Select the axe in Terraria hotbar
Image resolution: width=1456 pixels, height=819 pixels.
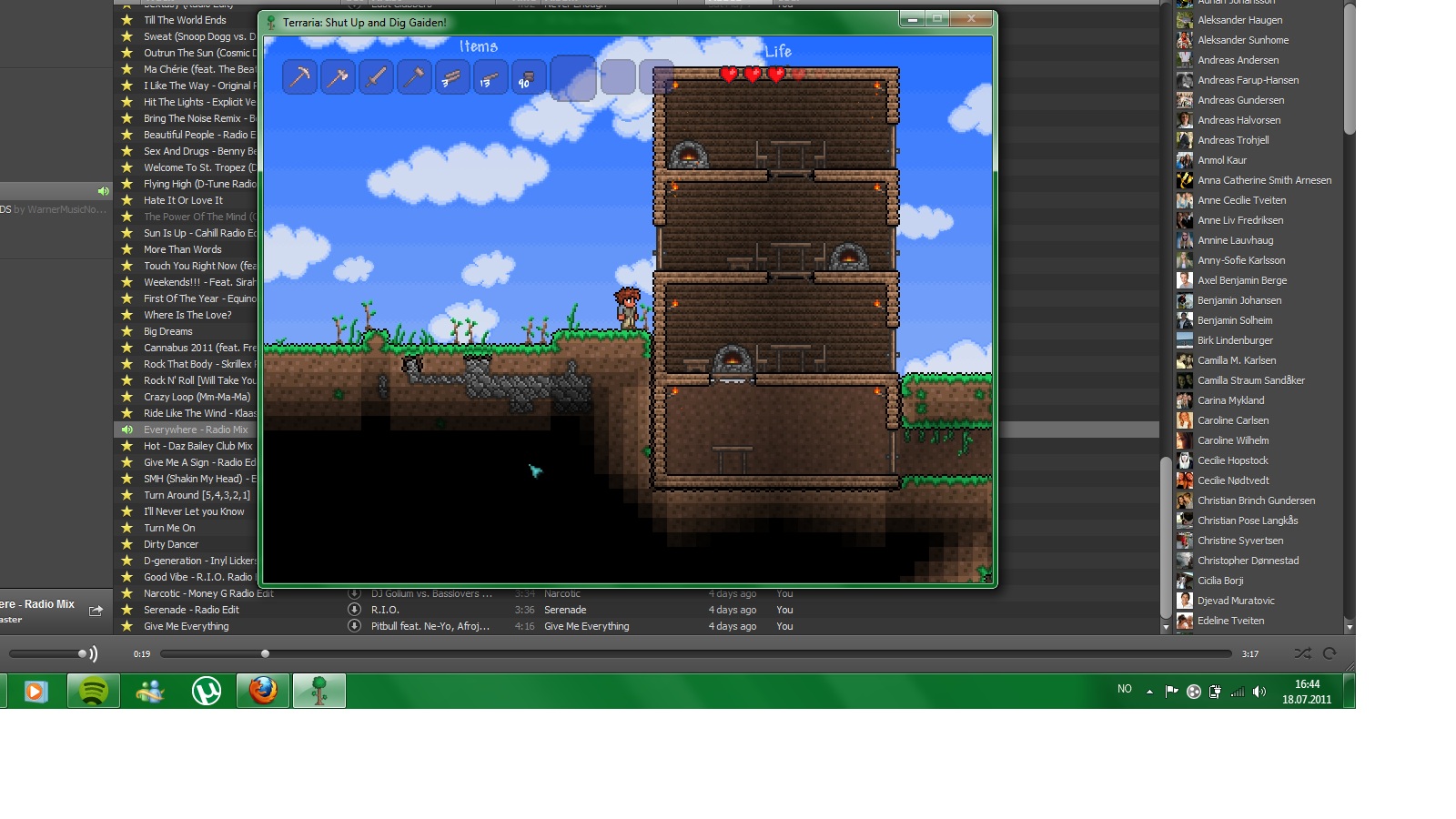click(338, 77)
